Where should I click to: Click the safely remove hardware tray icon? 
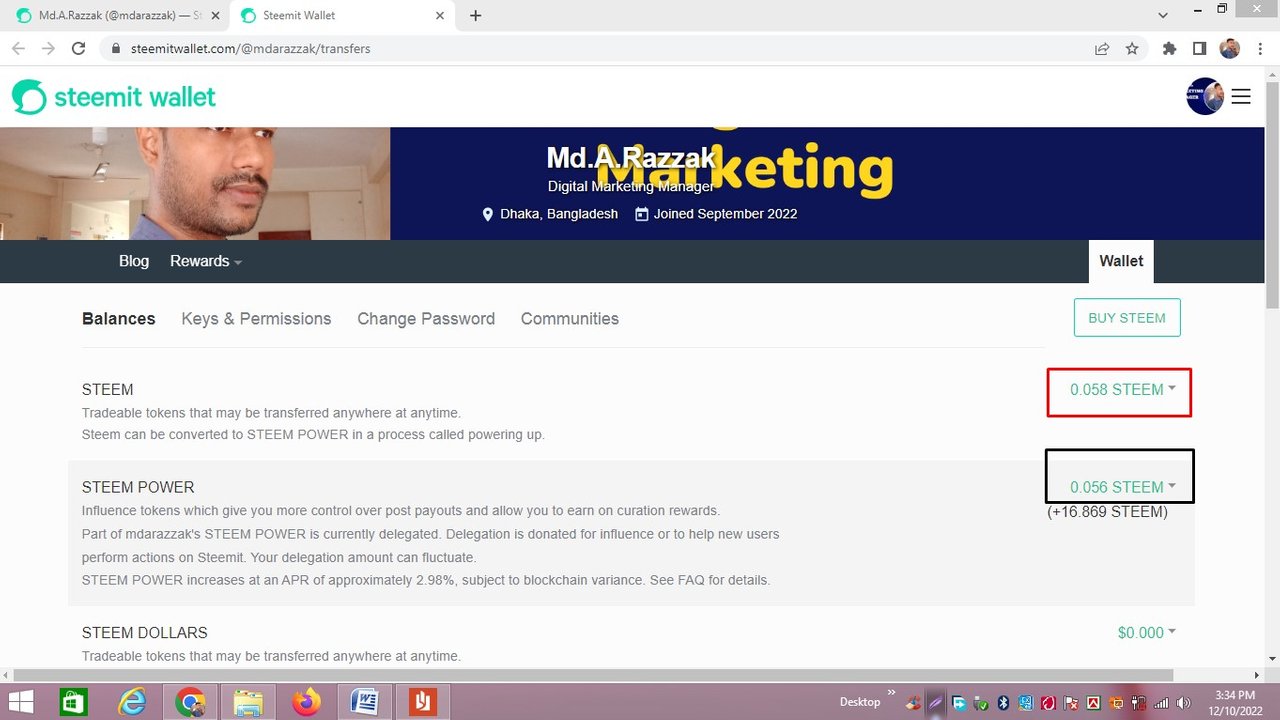(x=980, y=703)
